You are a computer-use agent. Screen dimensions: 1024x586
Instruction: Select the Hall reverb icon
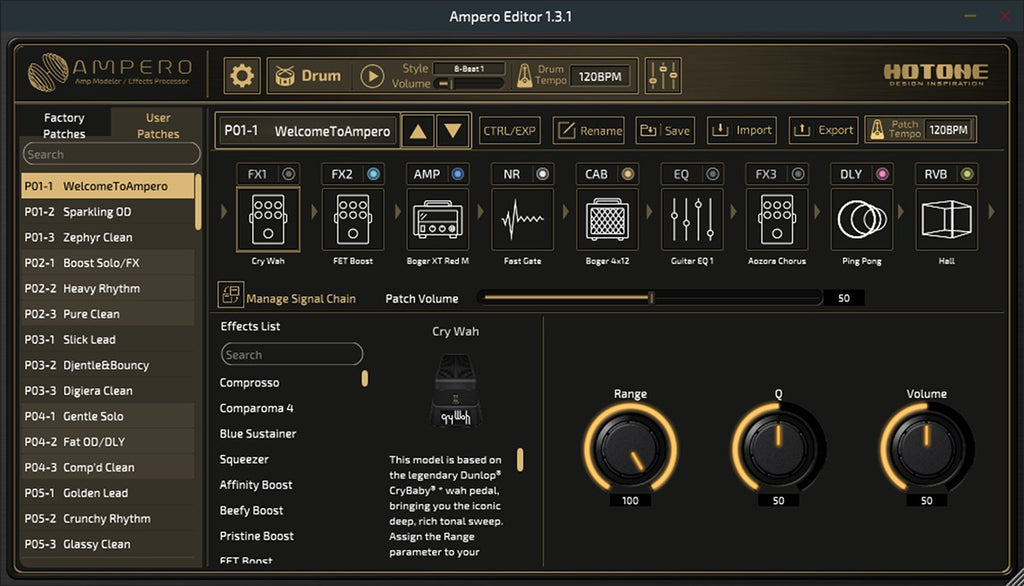click(x=947, y=220)
